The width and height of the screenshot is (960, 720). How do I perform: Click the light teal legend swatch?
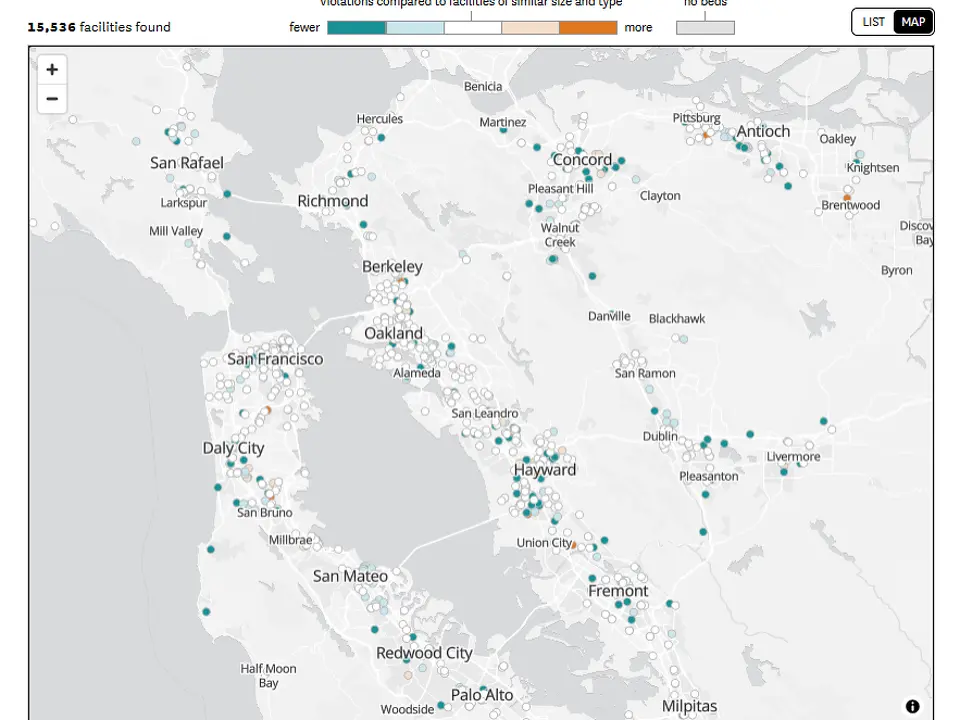414,28
